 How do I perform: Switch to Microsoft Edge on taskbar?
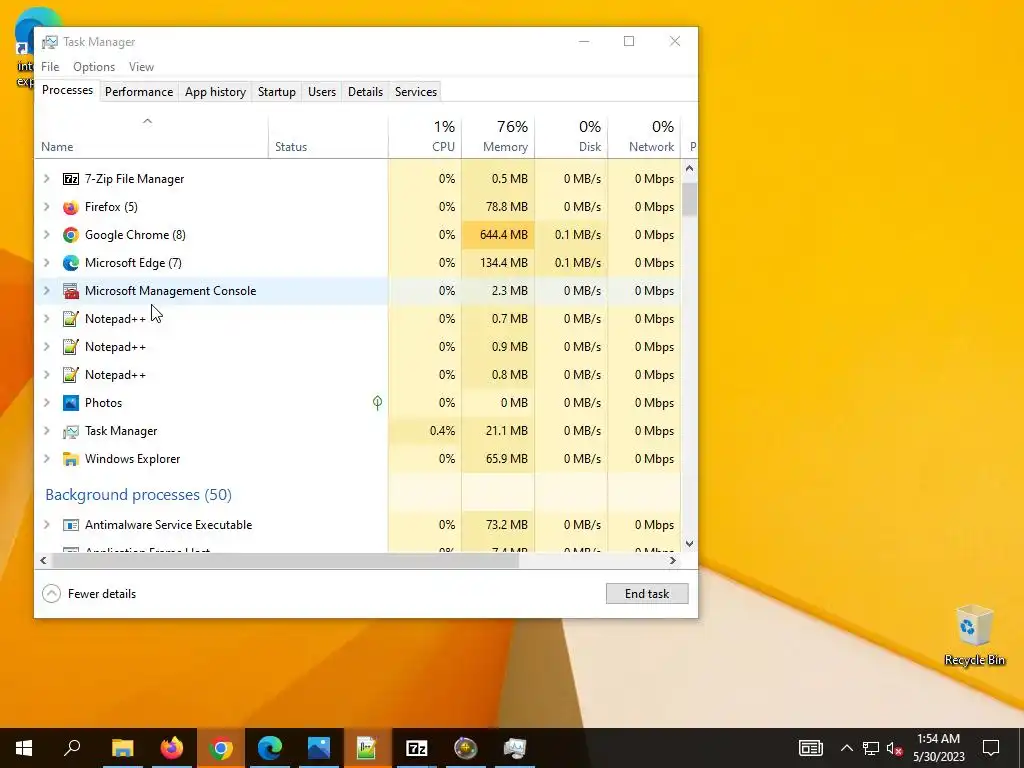point(270,748)
